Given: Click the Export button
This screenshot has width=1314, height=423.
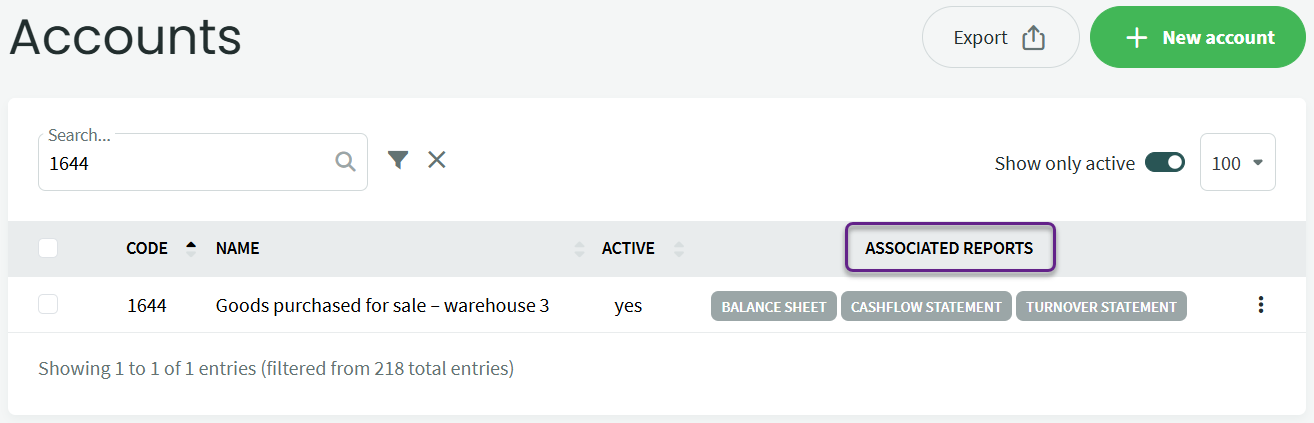Looking at the screenshot, I should [1000, 38].
